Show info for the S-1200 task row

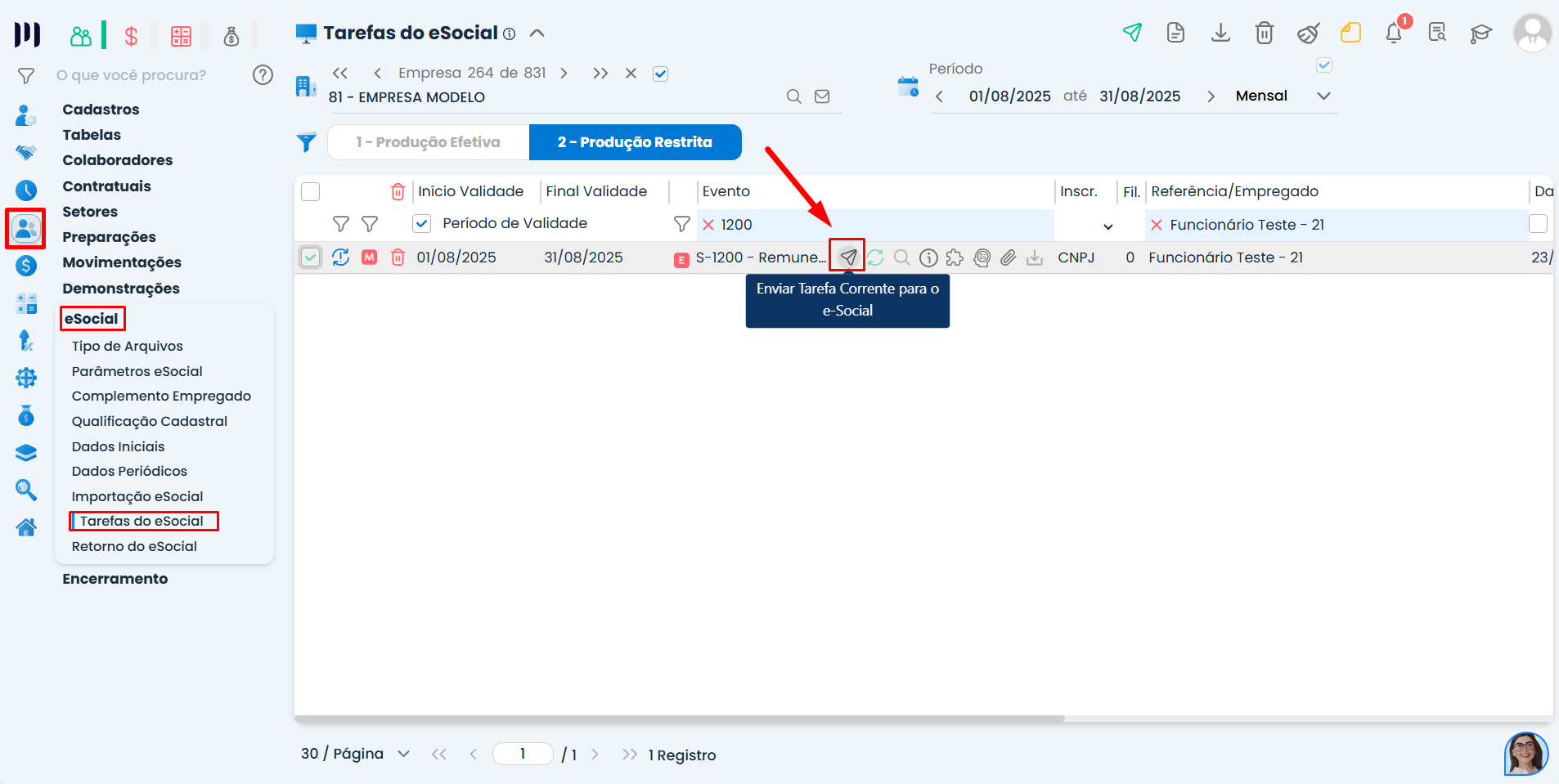(x=928, y=258)
